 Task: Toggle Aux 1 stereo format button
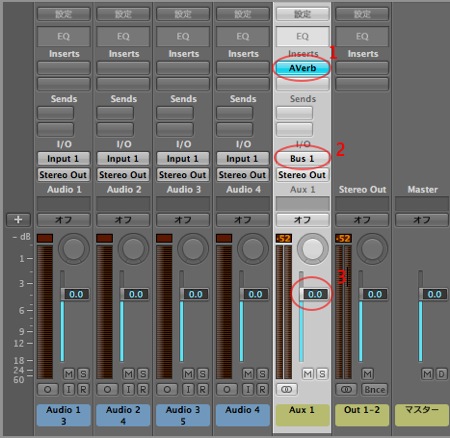pyautogui.click(x=286, y=389)
